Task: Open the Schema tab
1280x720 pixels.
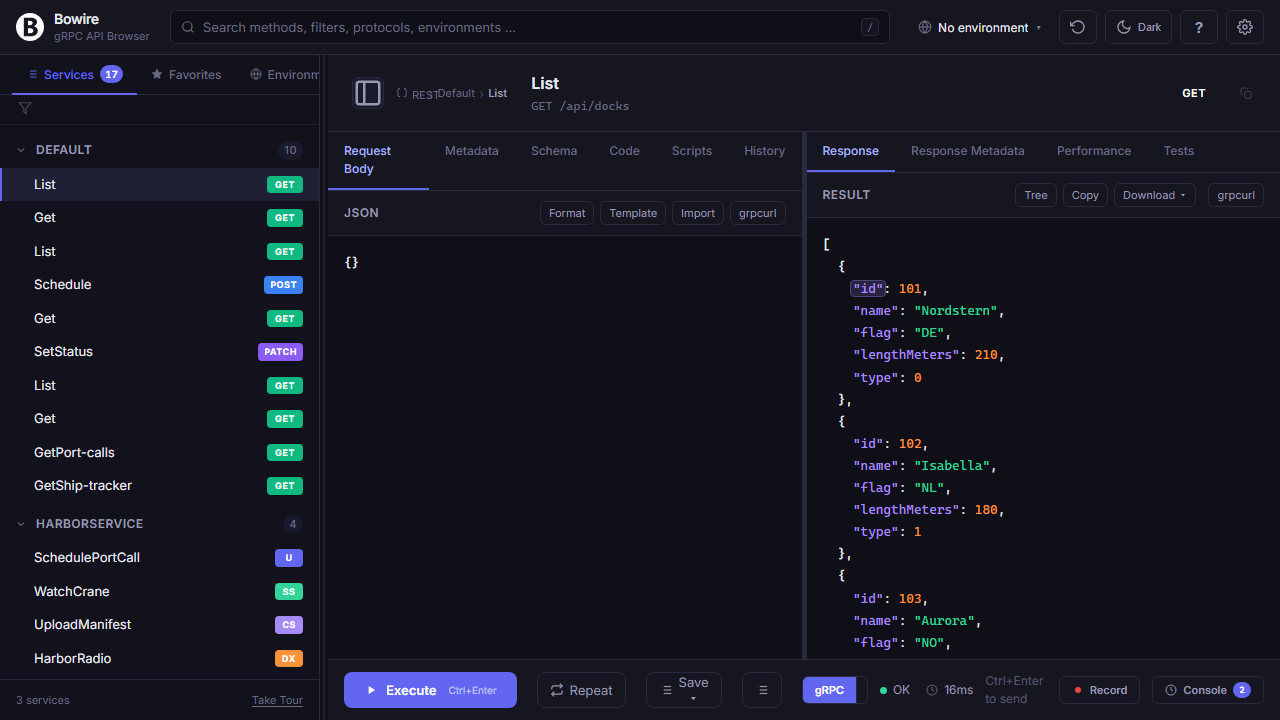Action: point(554,151)
